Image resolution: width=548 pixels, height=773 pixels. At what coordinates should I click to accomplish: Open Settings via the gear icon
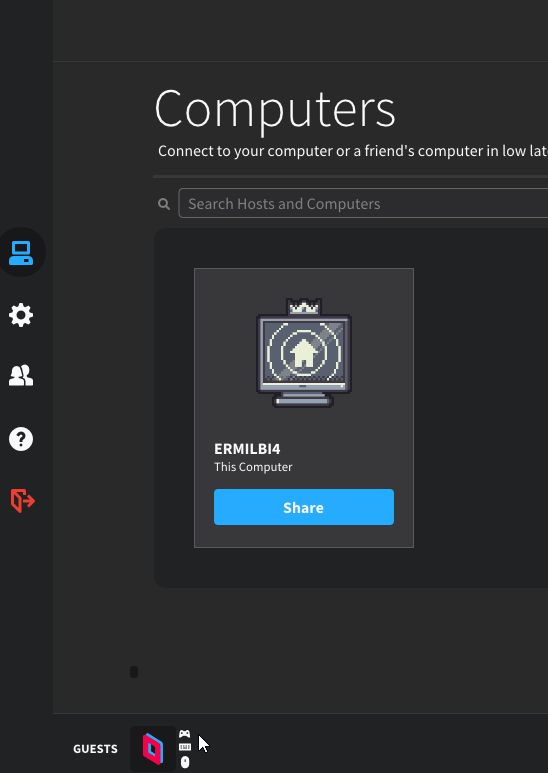[x=21, y=315]
